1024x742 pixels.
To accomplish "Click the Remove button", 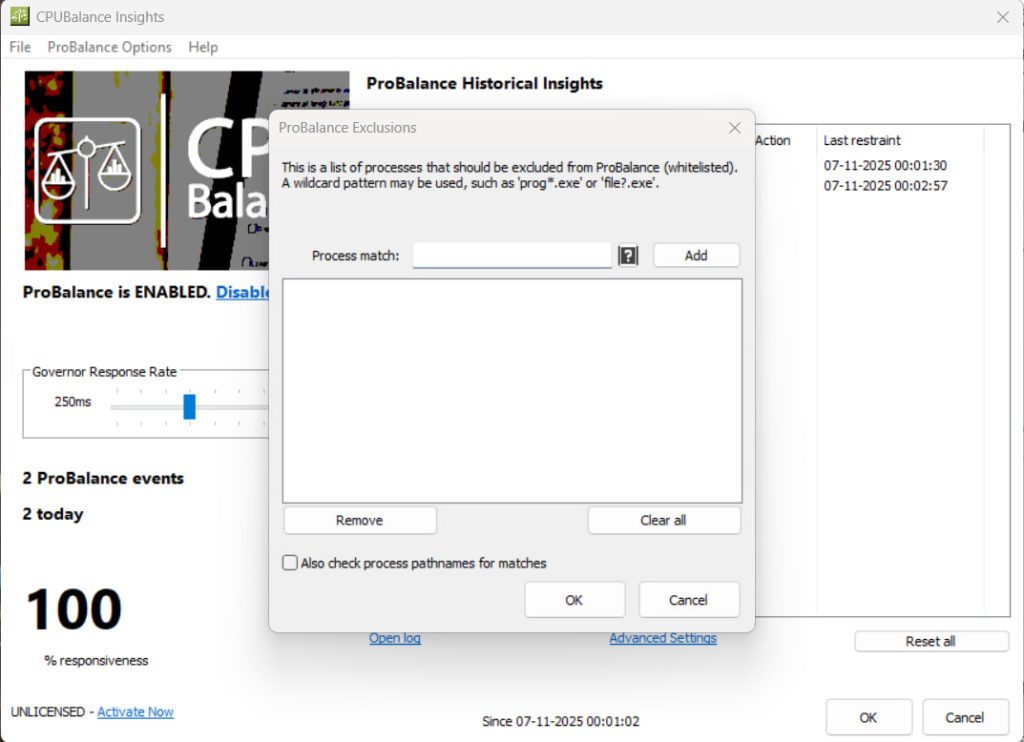I will [x=359, y=521].
